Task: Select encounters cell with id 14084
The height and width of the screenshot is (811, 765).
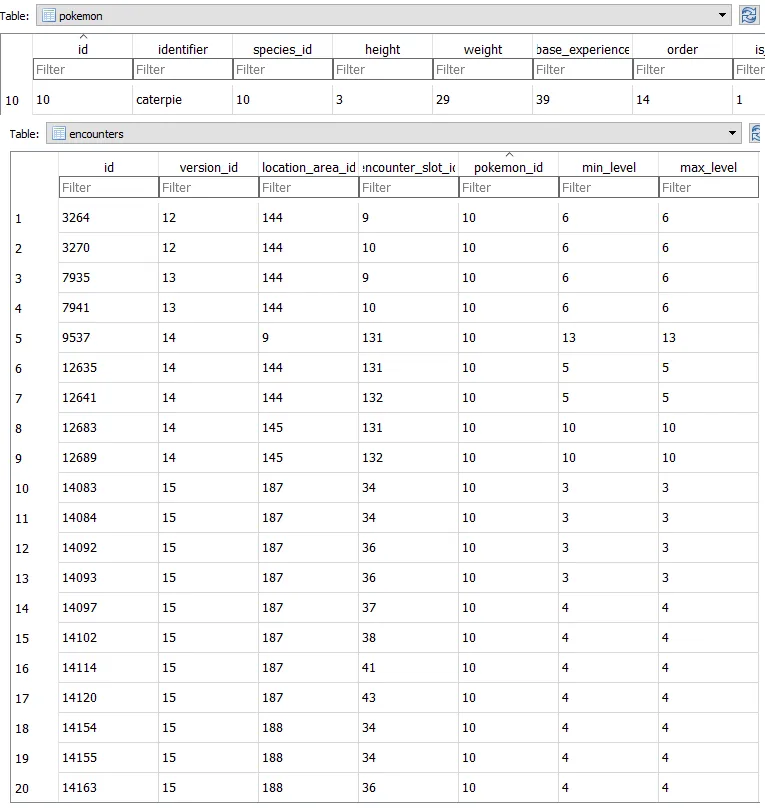Action: (x=109, y=518)
